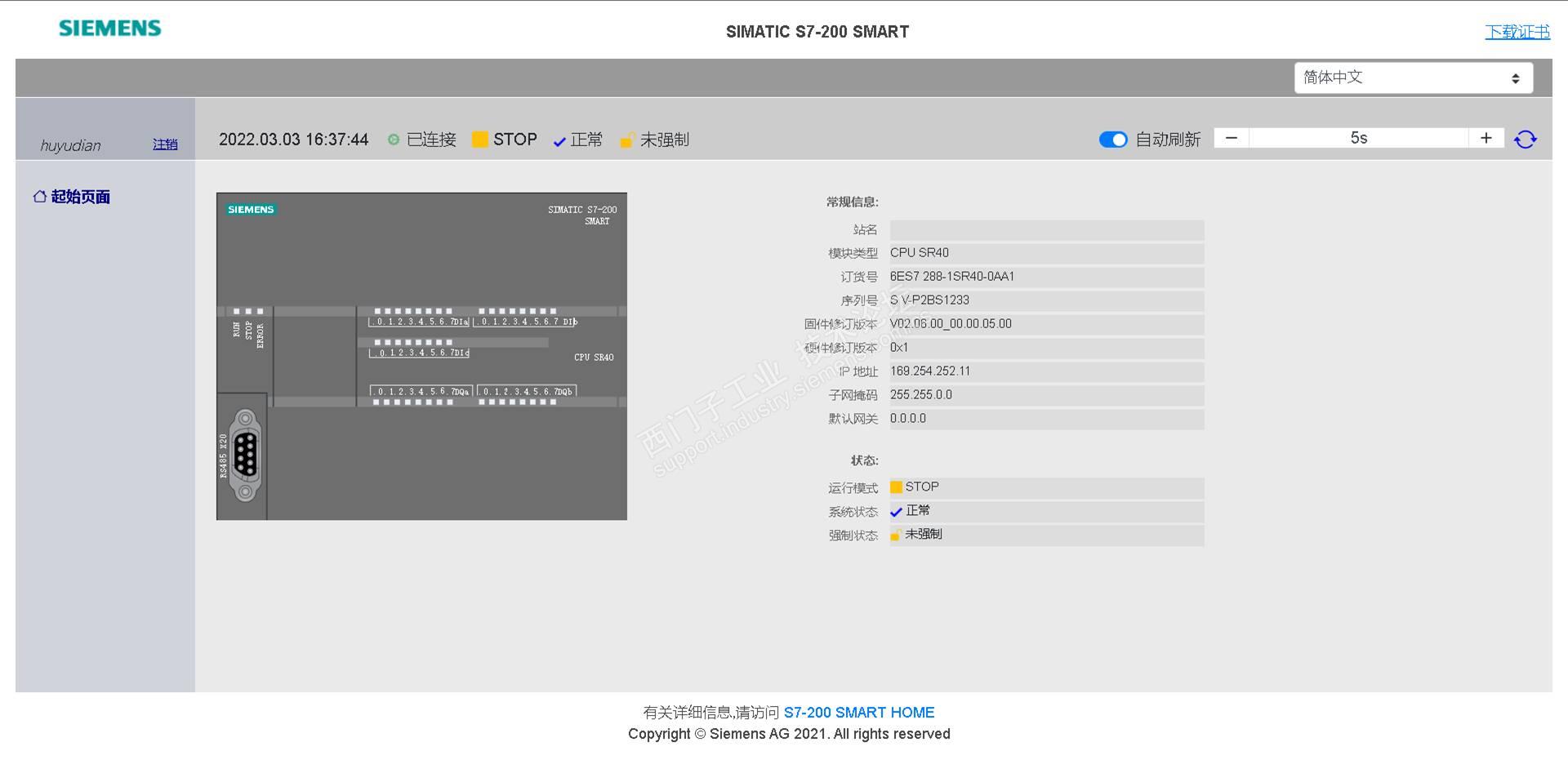
Task: Click the 已连接 connection status text
Action: 431,140
